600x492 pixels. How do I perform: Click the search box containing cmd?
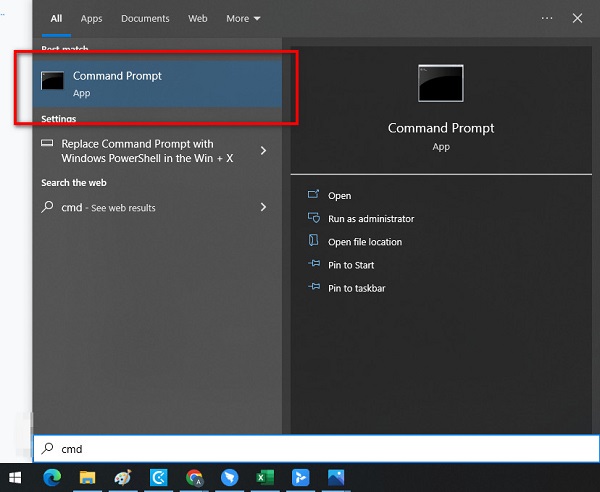pyautogui.click(x=316, y=448)
